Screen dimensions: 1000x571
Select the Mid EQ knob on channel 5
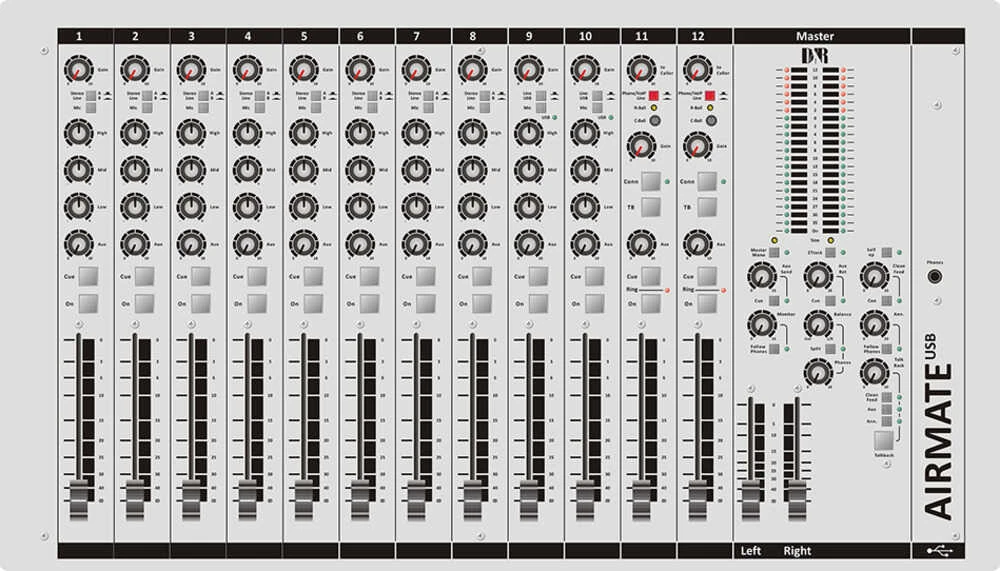302,169
